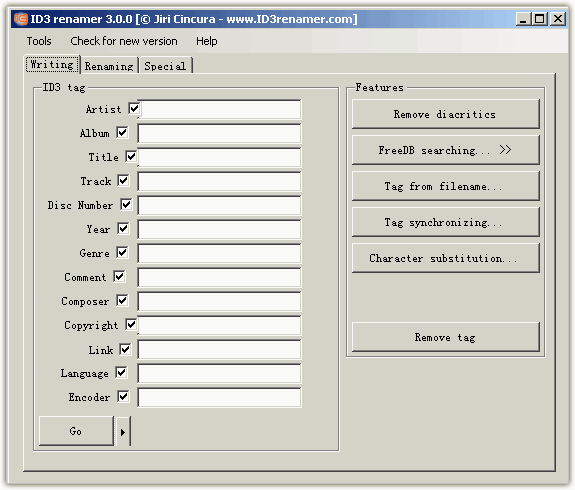Screen dimensions: 575x490
Task: Disable the Disc Number checkbox
Action: tap(126, 205)
